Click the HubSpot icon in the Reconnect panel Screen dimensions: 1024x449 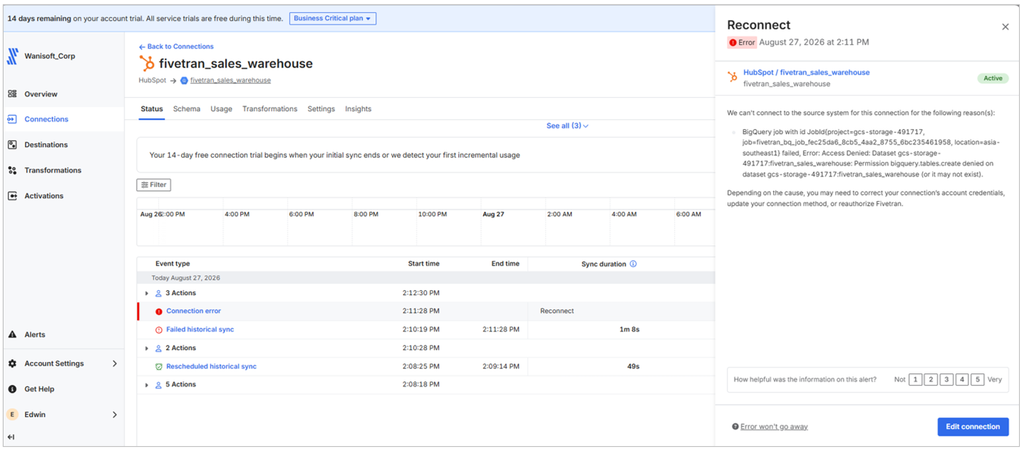733,77
